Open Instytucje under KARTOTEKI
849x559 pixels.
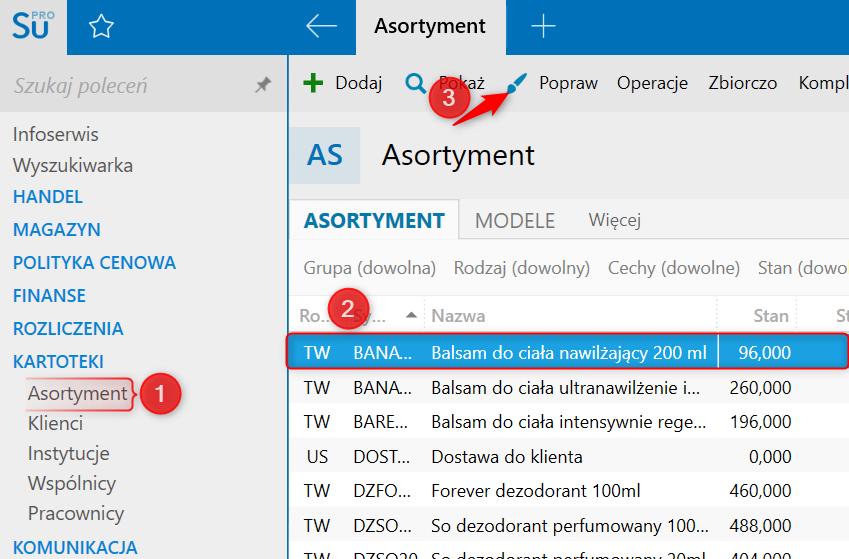tap(68, 453)
